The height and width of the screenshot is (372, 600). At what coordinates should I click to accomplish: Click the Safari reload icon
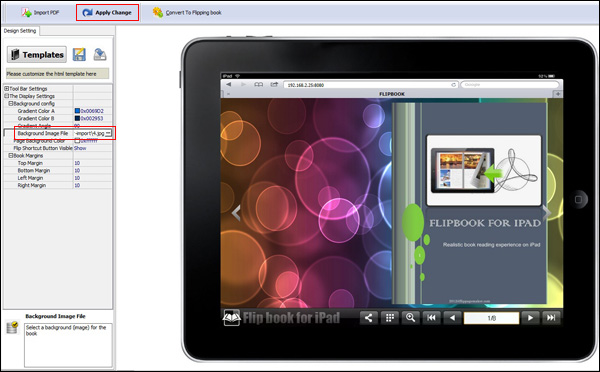click(453, 85)
